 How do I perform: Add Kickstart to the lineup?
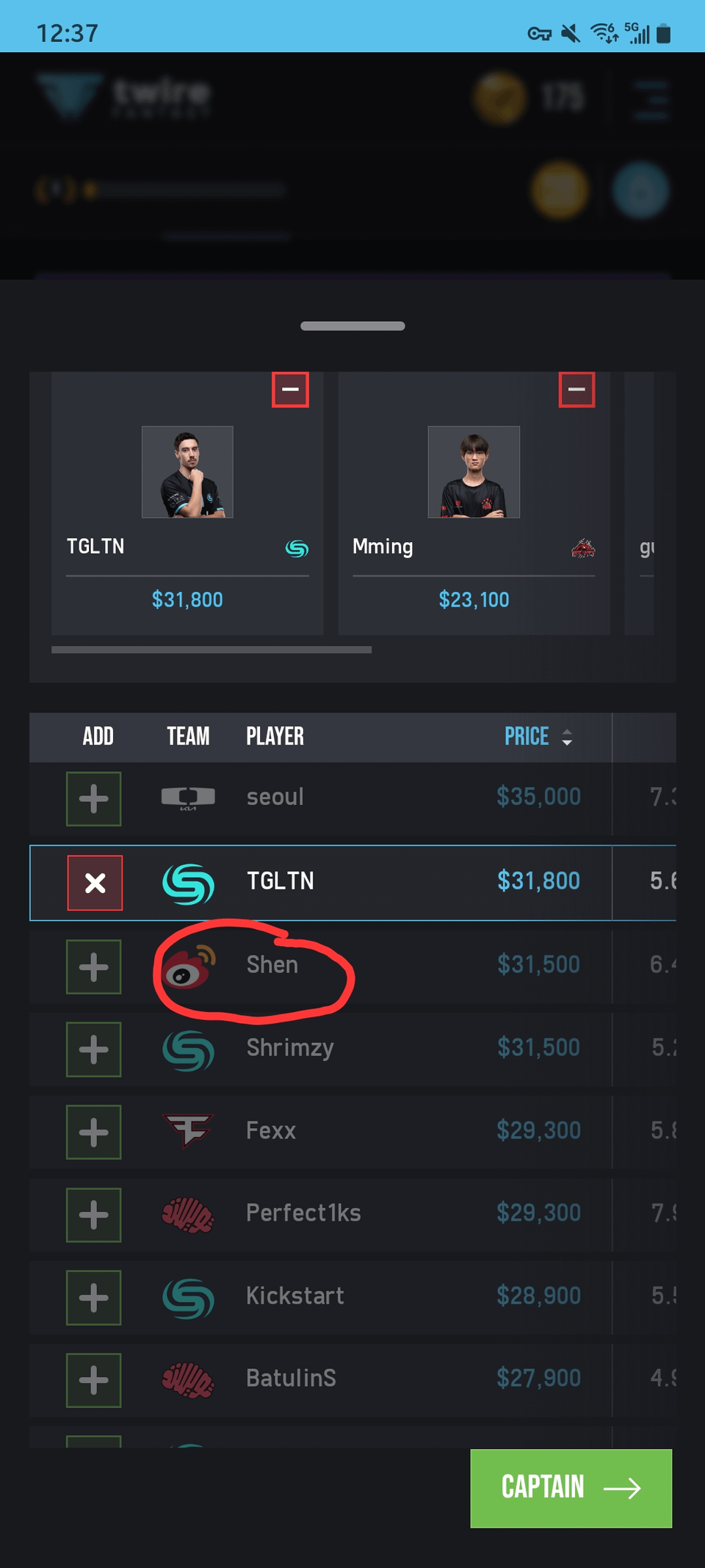point(93,1297)
